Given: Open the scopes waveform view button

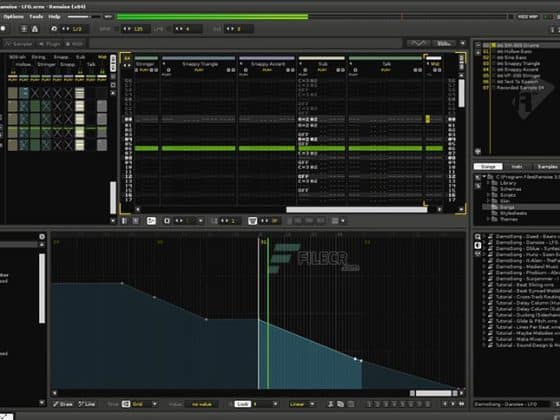Looking at the screenshot, I should click(x=419, y=44).
